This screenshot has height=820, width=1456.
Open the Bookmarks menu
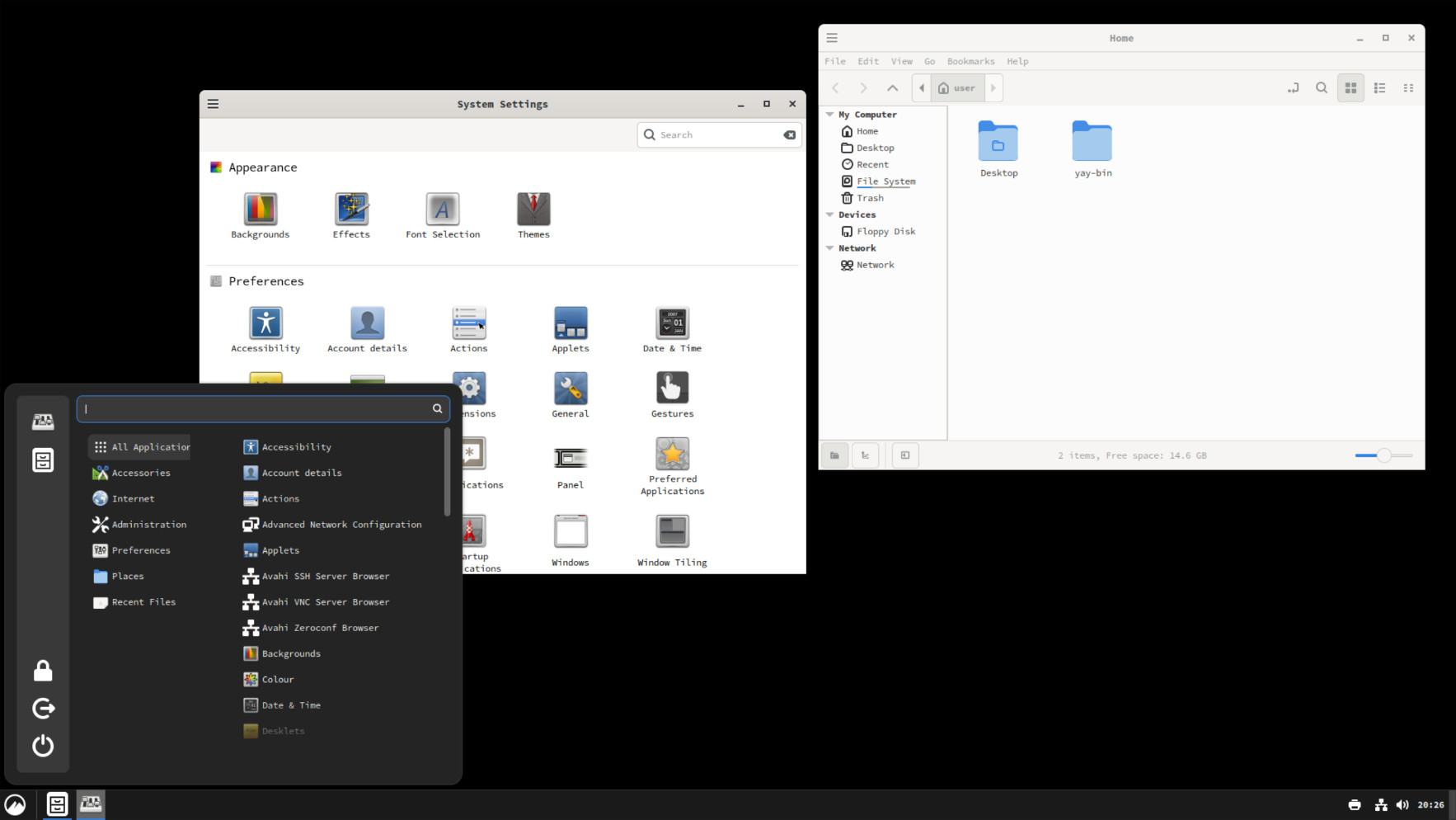pos(970,61)
